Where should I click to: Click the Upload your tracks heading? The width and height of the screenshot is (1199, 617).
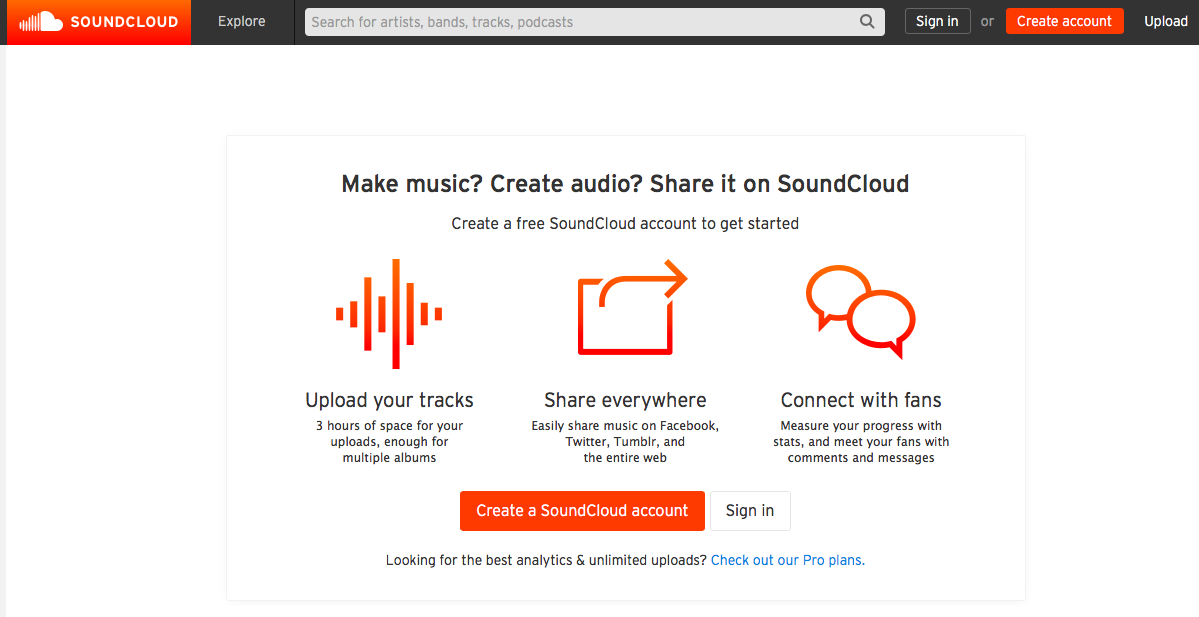point(389,400)
